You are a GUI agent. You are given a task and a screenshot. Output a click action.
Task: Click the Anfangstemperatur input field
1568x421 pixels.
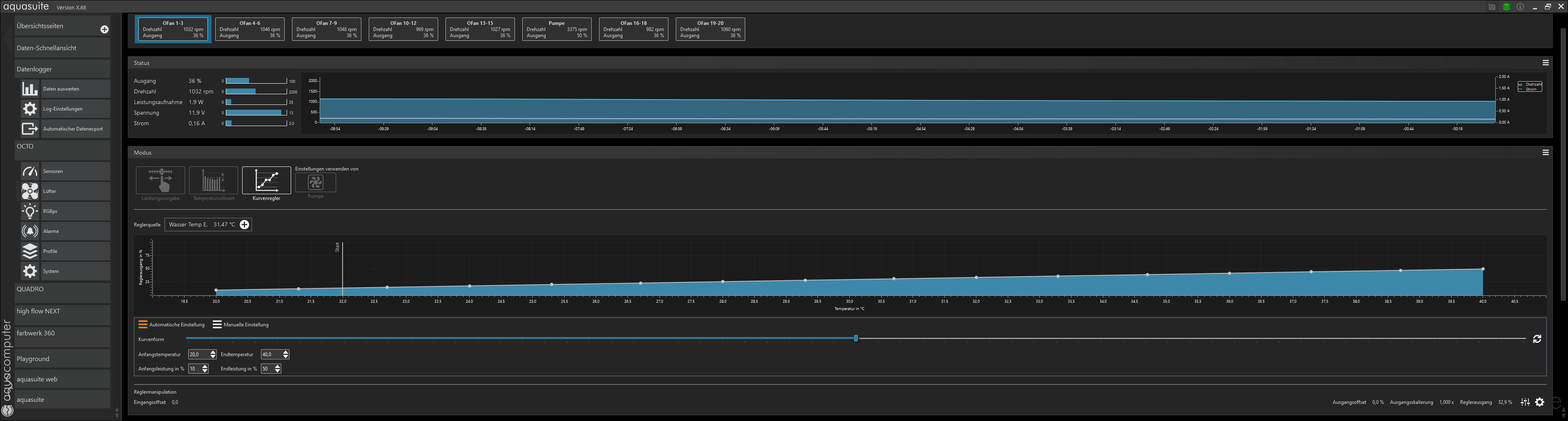pos(198,355)
